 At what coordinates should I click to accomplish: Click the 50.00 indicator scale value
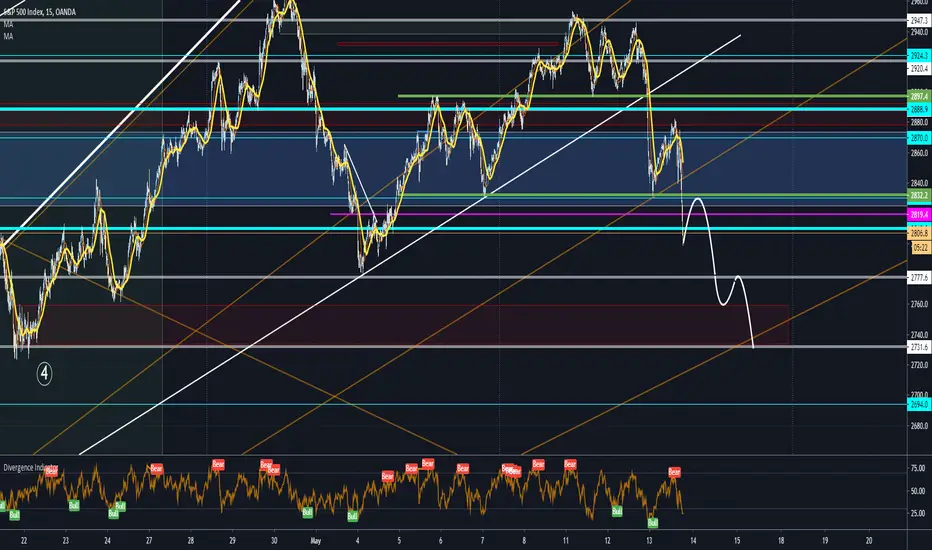(x=918, y=491)
